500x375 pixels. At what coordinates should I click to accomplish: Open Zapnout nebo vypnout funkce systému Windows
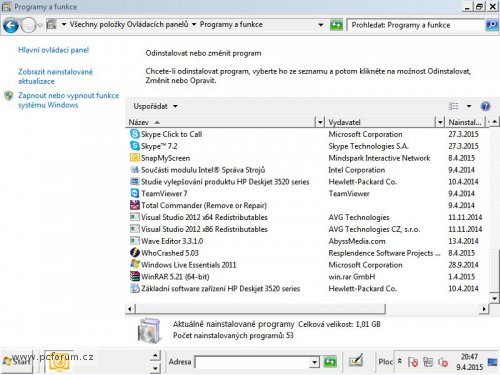click(x=68, y=100)
